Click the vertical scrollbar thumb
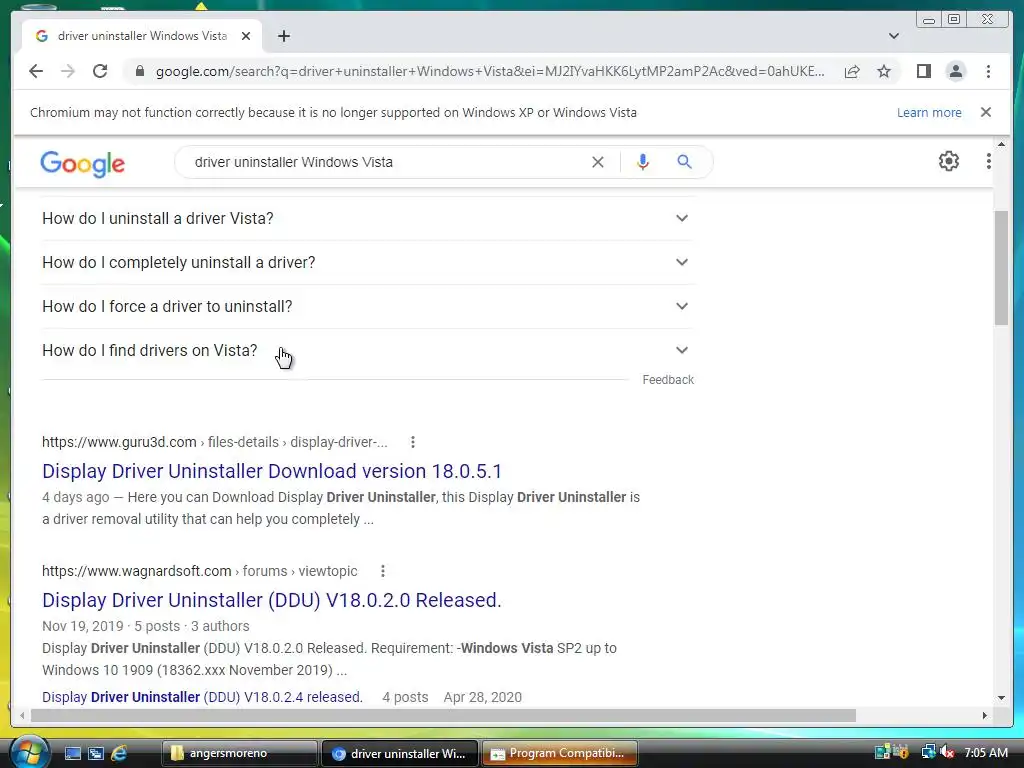The height and width of the screenshot is (768, 1024). click(x=1001, y=268)
